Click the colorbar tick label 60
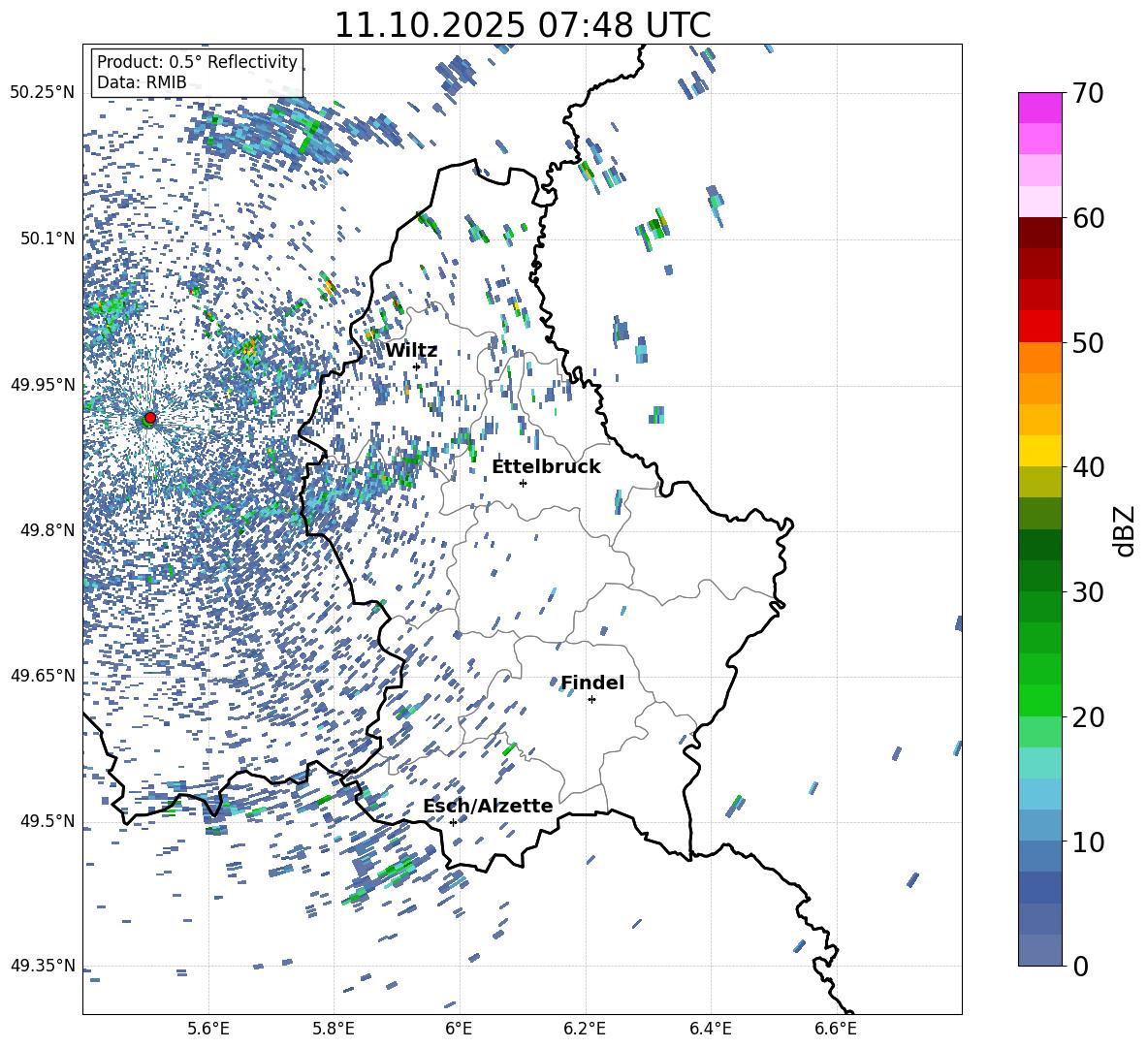Viewport: 1148px width, 1048px height. (x=1088, y=218)
